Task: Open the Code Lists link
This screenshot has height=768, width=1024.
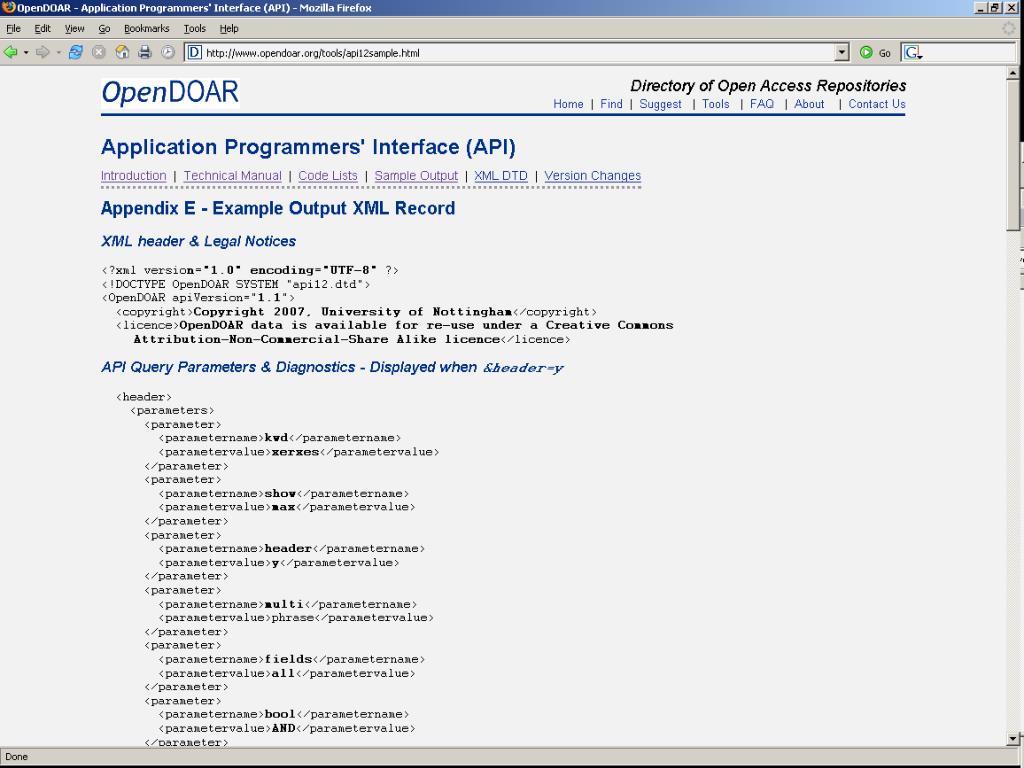Action: coord(328,176)
